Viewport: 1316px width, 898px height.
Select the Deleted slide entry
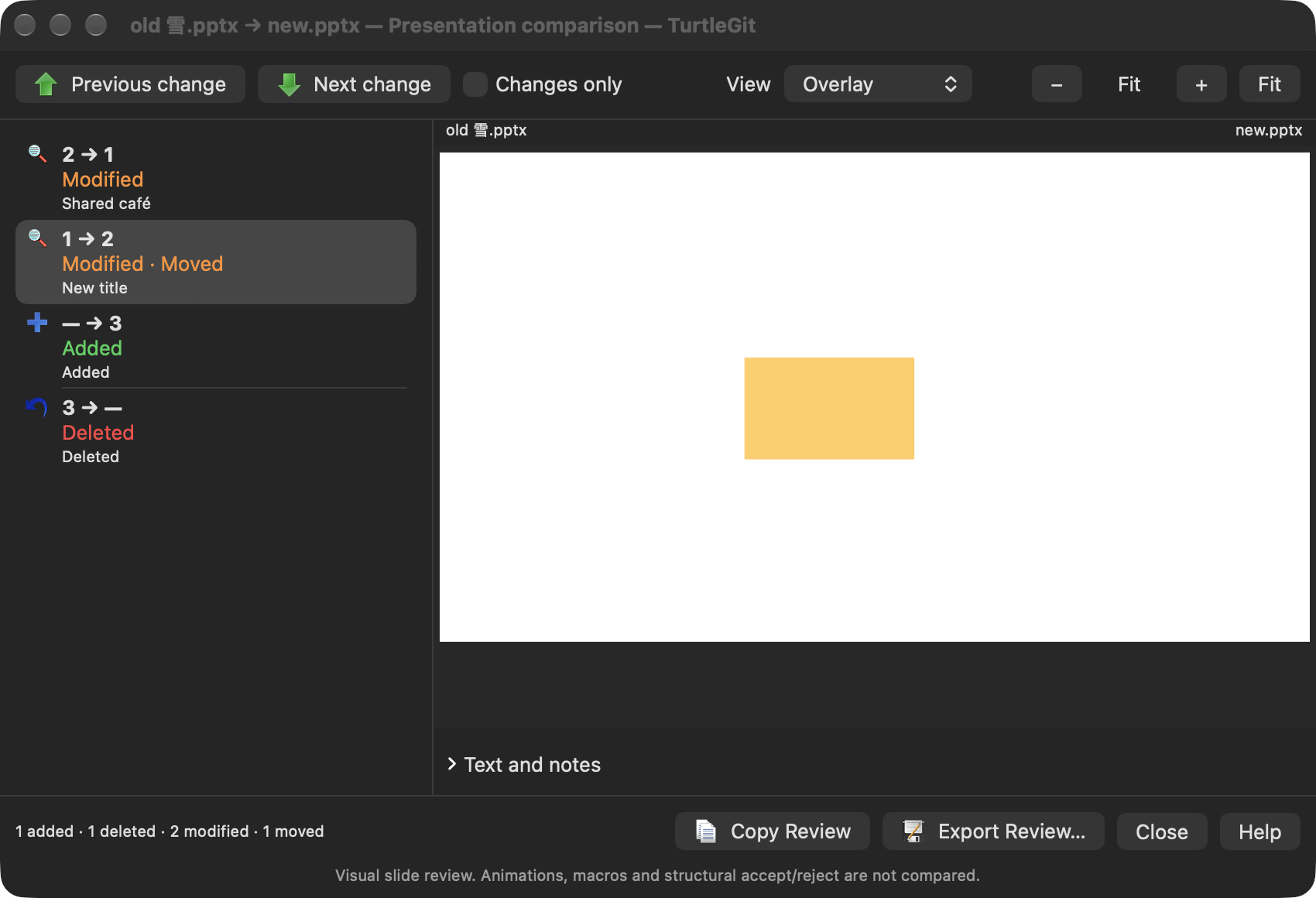216,431
